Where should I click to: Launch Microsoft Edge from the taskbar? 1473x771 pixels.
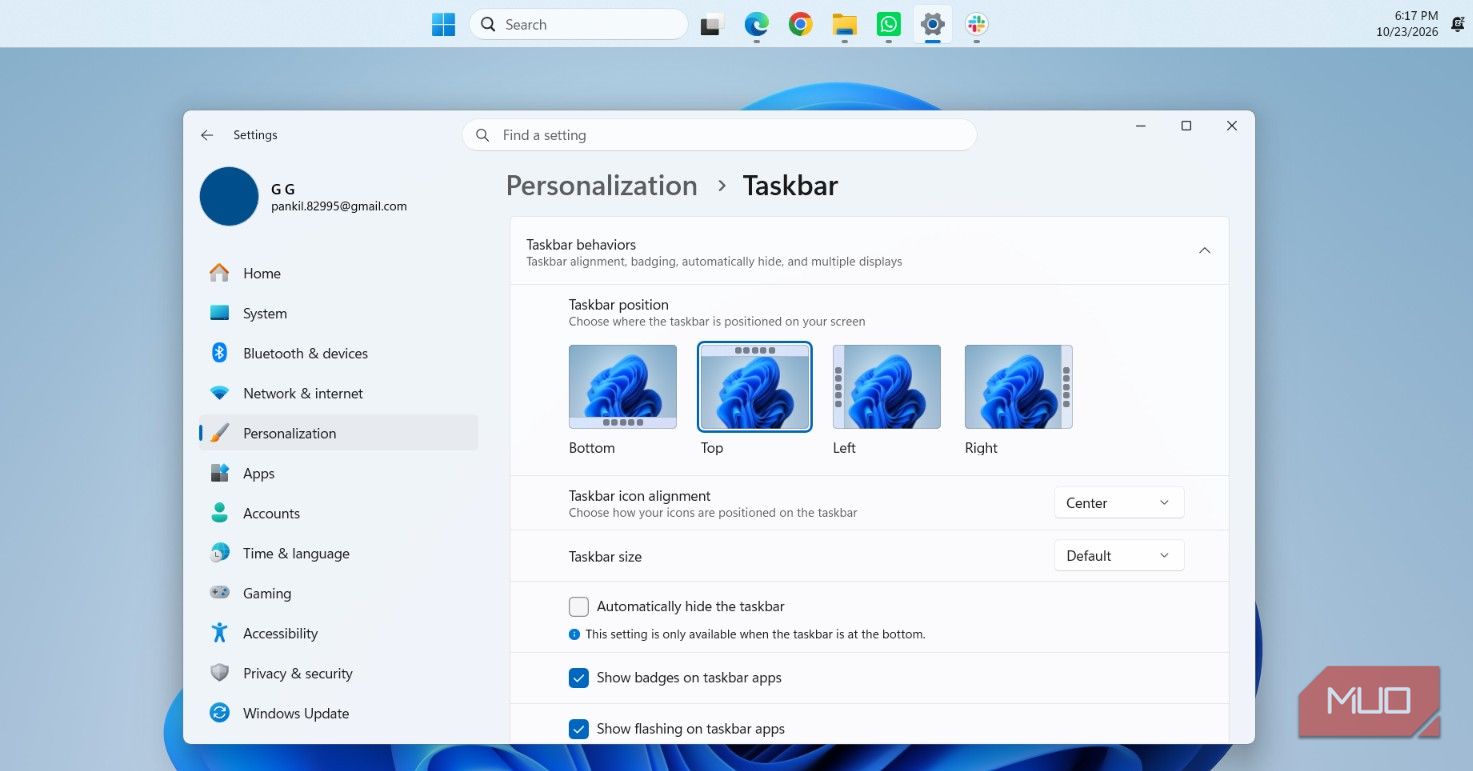coord(756,24)
